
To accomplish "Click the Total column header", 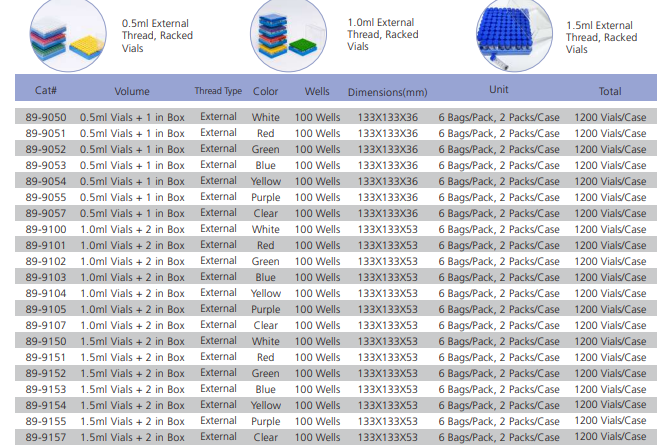I will tap(610, 91).
